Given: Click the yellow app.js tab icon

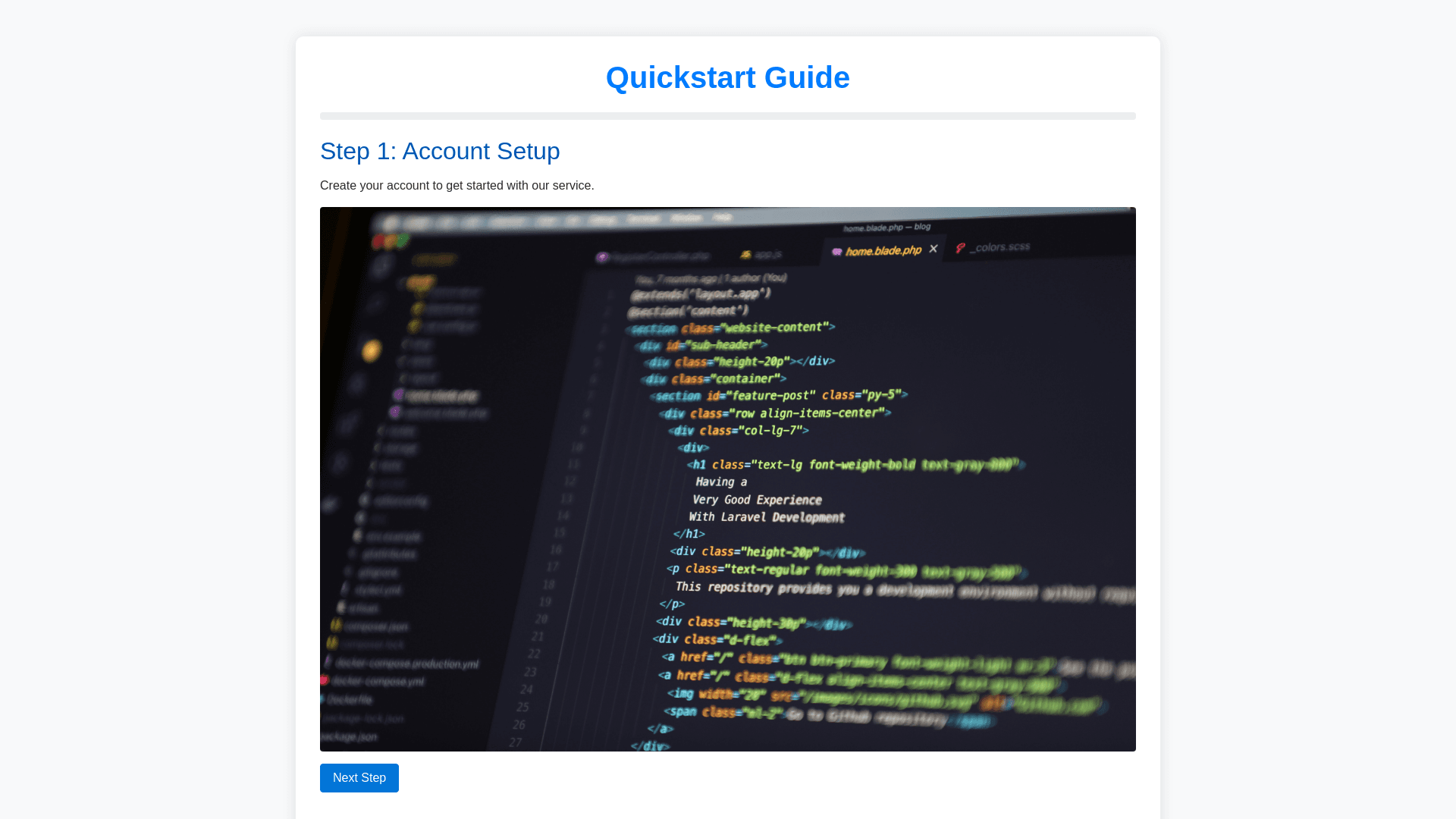Looking at the screenshot, I should 745,255.
